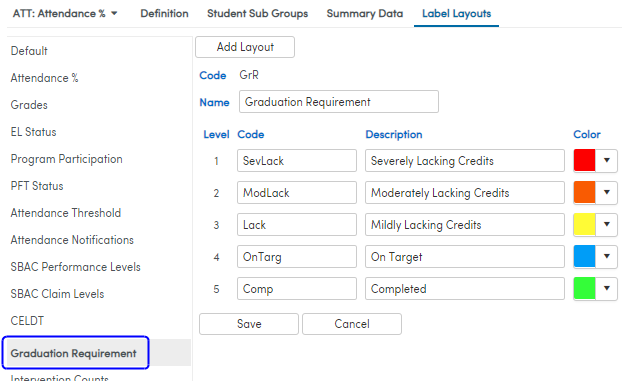Edit the OnTarg code field

[x=297, y=257]
